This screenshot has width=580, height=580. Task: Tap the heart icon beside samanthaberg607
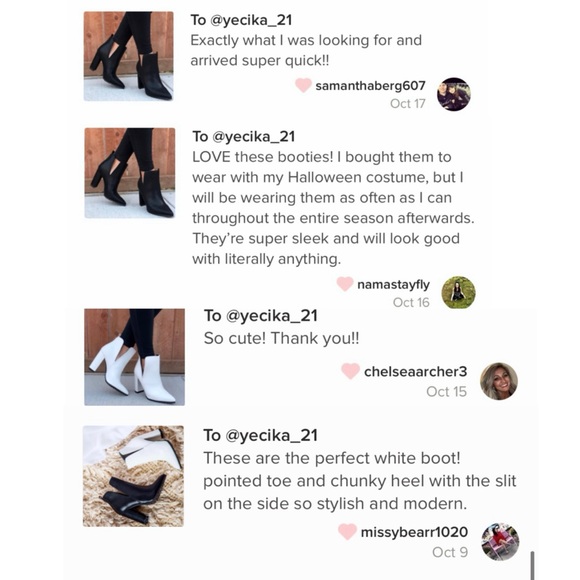coord(303,85)
